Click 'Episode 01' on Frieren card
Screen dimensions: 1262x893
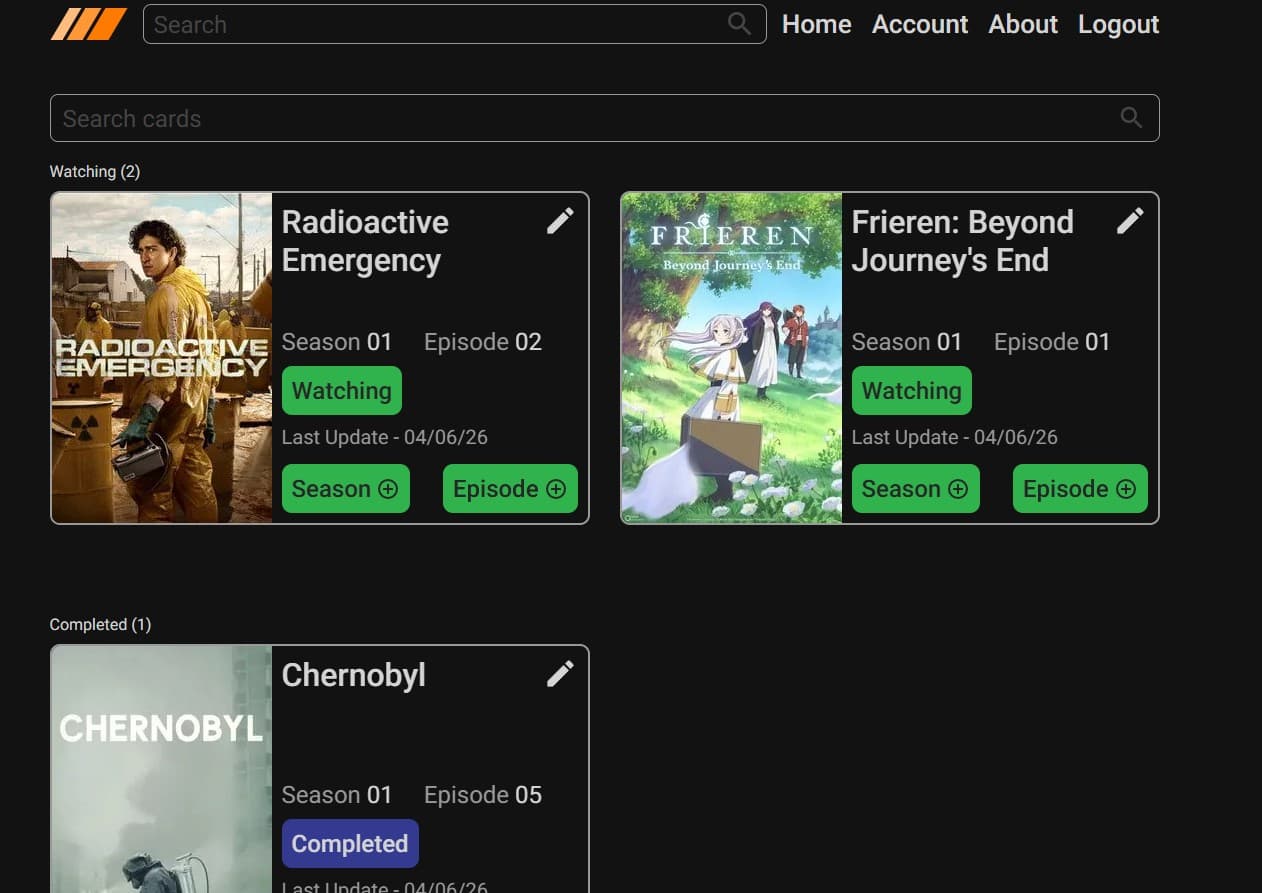(1052, 342)
